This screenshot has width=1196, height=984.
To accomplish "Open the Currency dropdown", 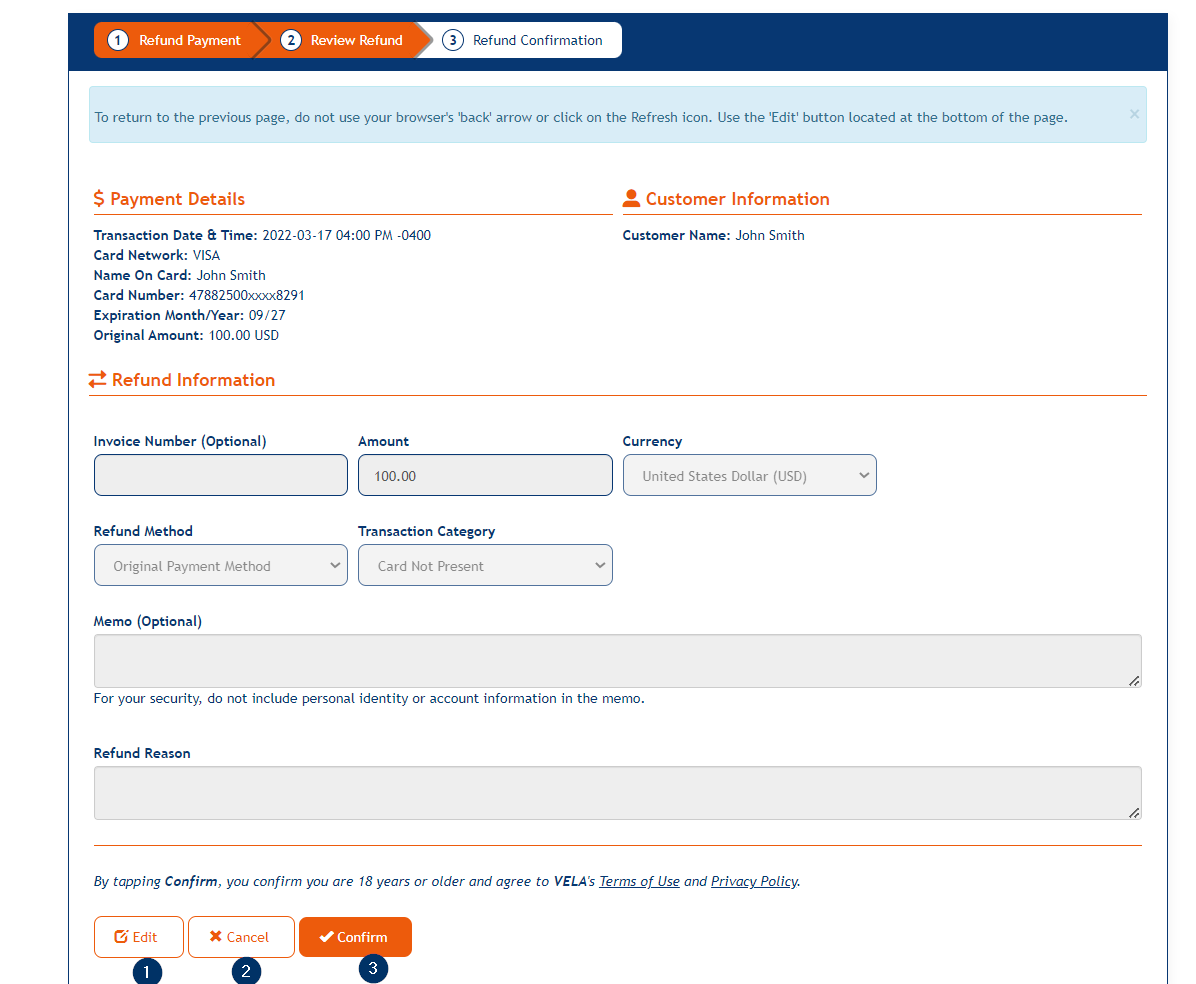I will (x=749, y=476).
